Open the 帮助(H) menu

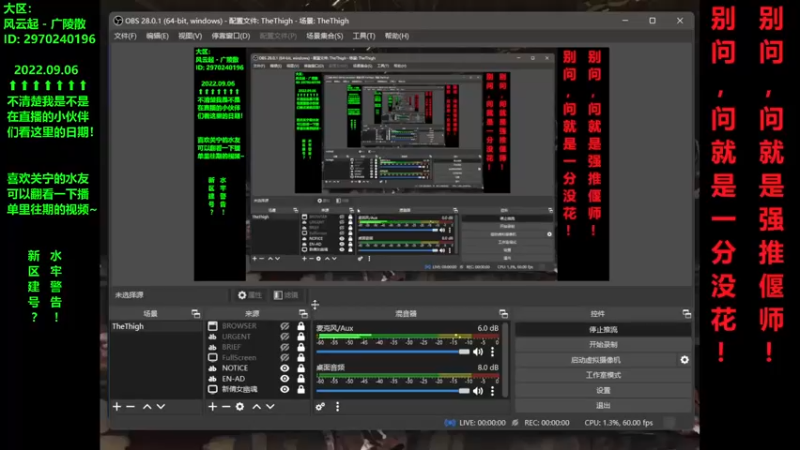pos(397,36)
